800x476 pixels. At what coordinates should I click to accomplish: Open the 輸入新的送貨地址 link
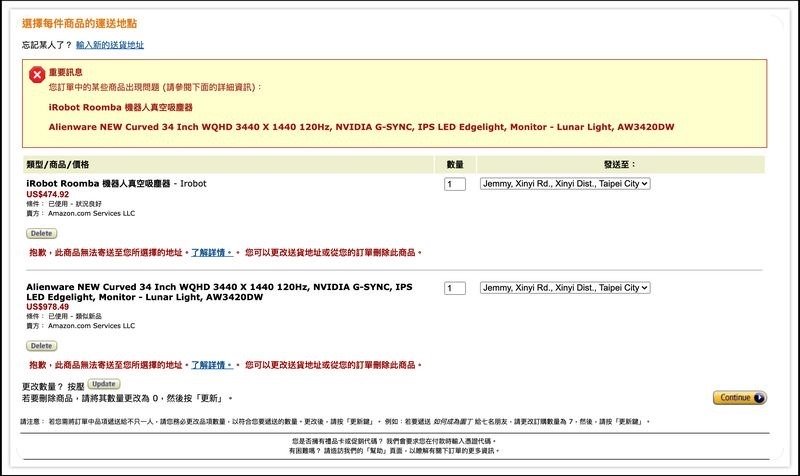(x=110, y=45)
